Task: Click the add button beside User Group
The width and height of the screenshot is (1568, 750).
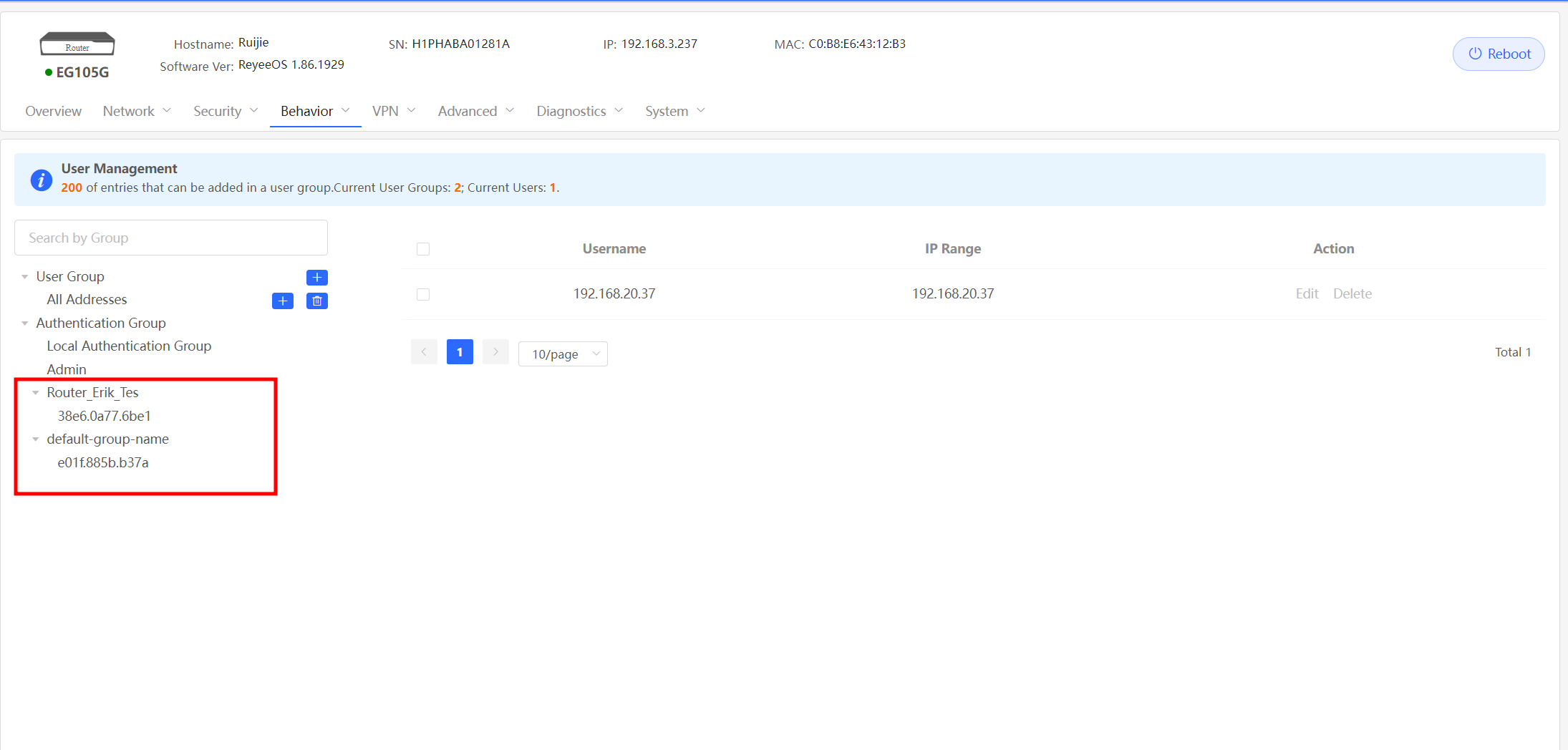Action: [x=316, y=277]
